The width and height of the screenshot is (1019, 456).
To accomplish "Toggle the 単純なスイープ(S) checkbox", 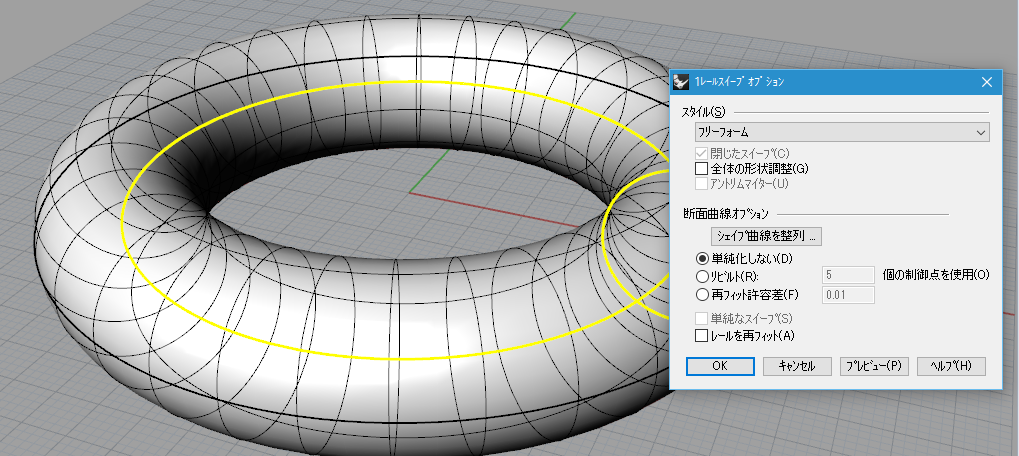I will click(701, 318).
